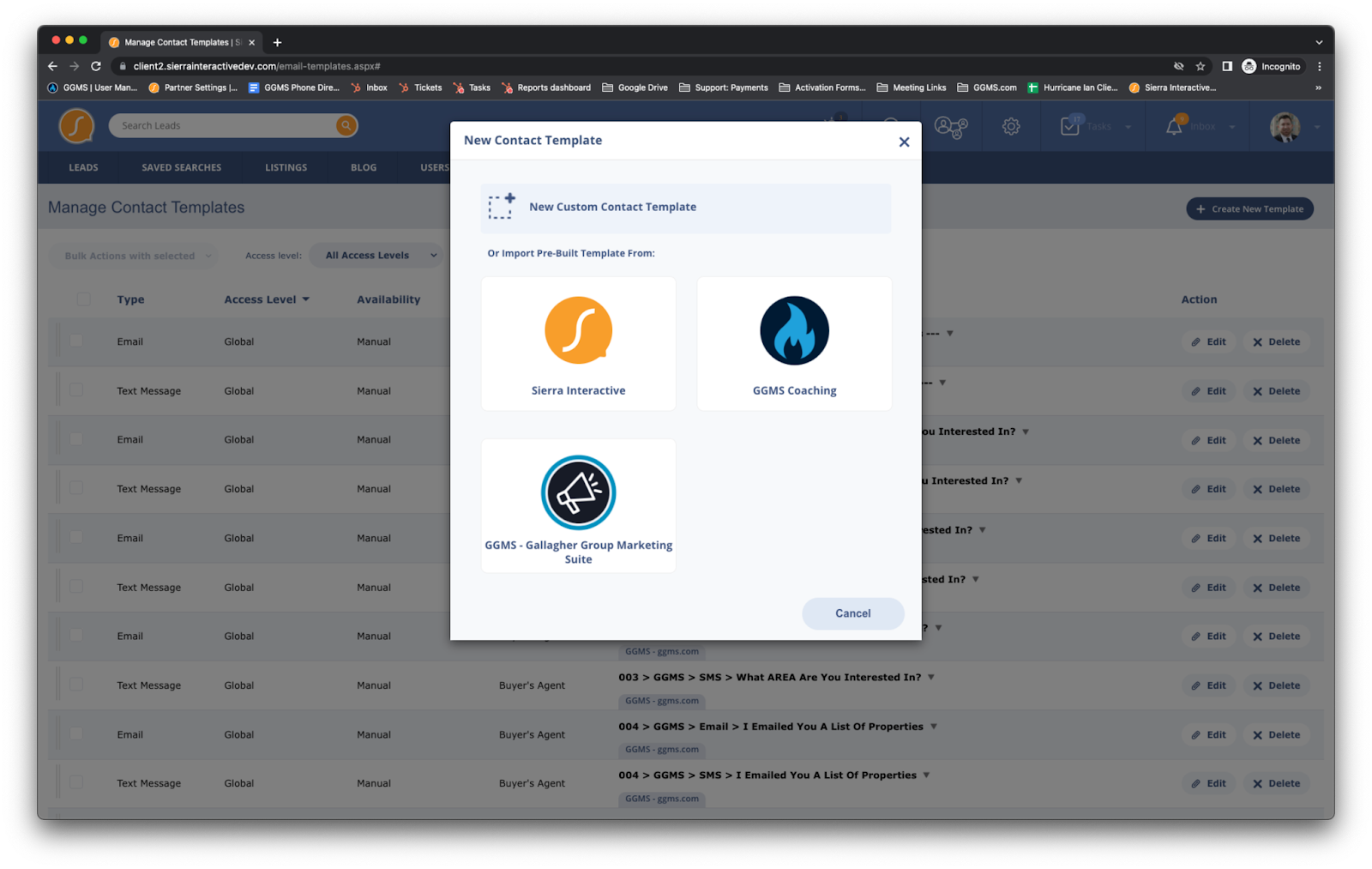Screen dimensions: 1372x869
Task: Check the third Text Message row checkbox
Action: click(x=76, y=586)
